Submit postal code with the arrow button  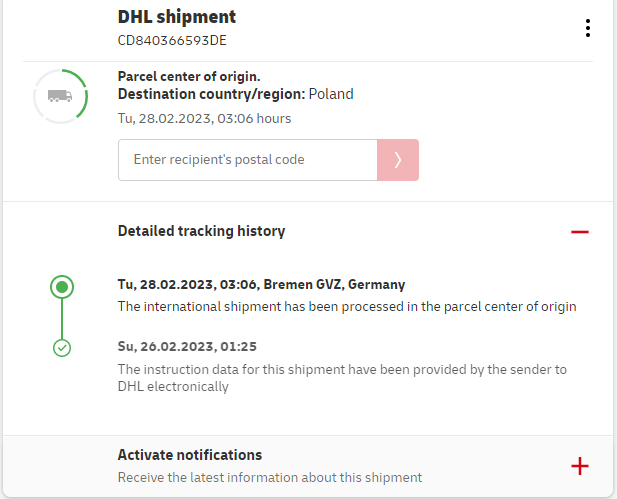pyautogui.click(x=397, y=160)
